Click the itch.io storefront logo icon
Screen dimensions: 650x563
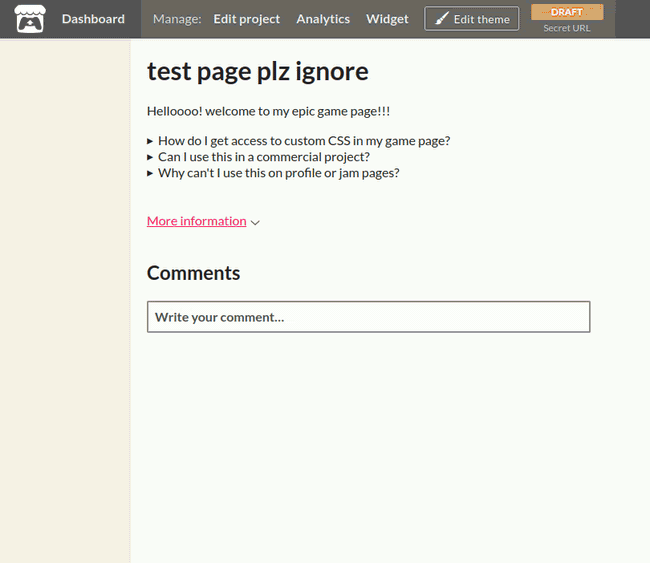click(30, 19)
